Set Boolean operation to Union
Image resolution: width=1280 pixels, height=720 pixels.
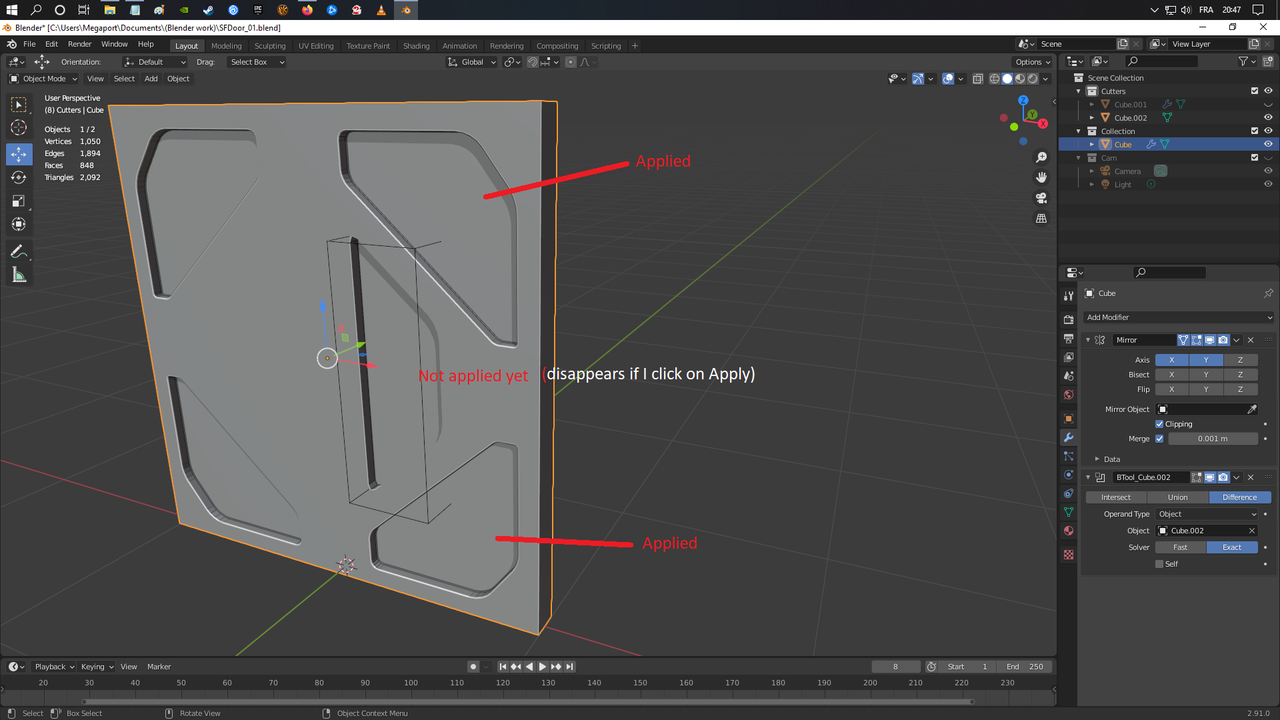pyautogui.click(x=1178, y=497)
